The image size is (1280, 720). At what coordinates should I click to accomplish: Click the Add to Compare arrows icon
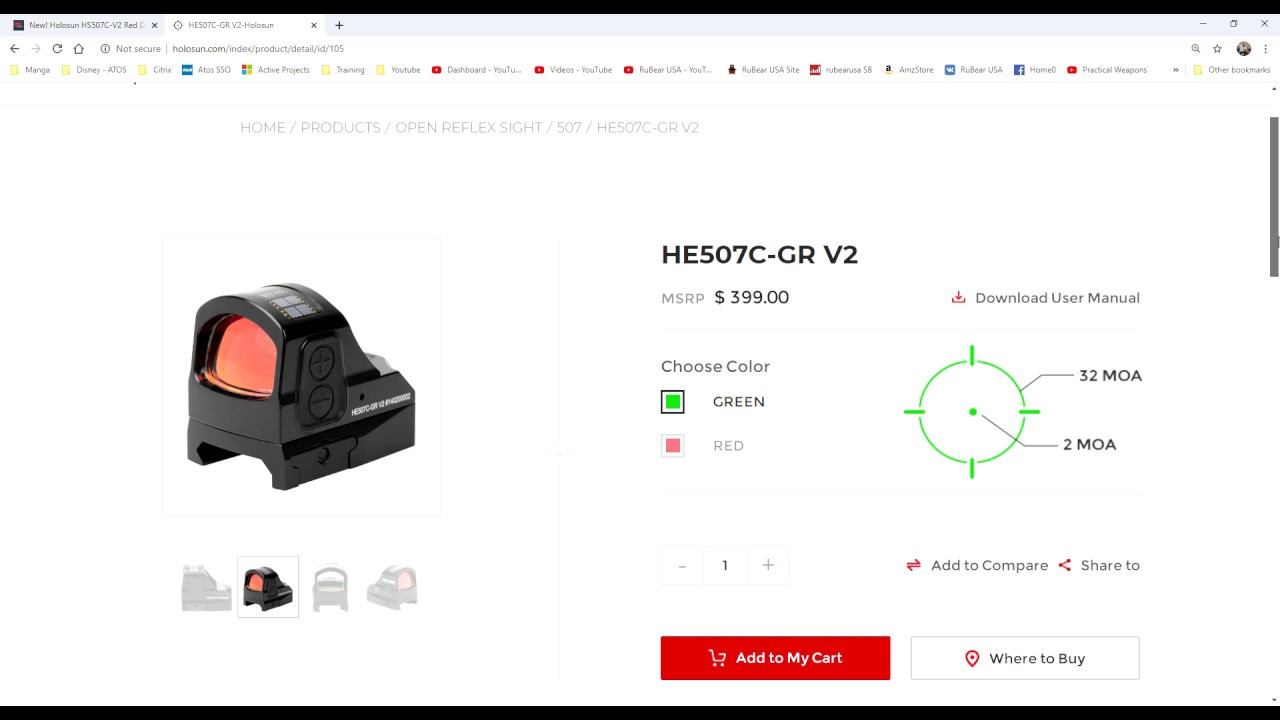pyautogui.click(x=913, y=565)
